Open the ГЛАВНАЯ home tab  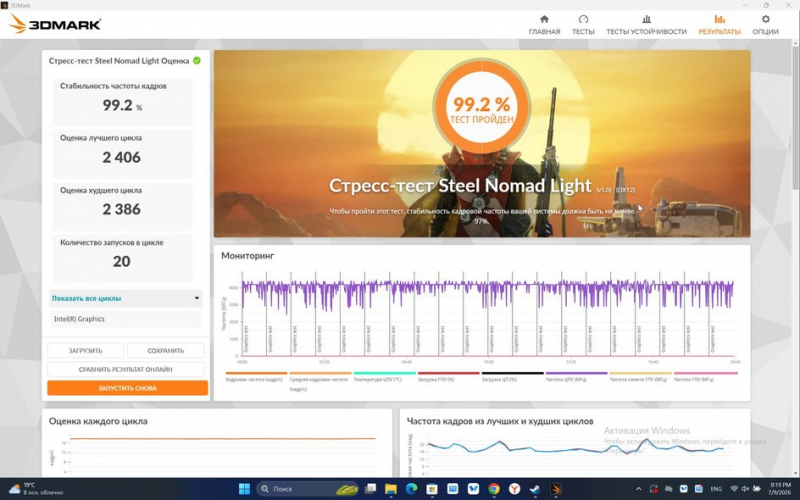click(x=544, y=24)
